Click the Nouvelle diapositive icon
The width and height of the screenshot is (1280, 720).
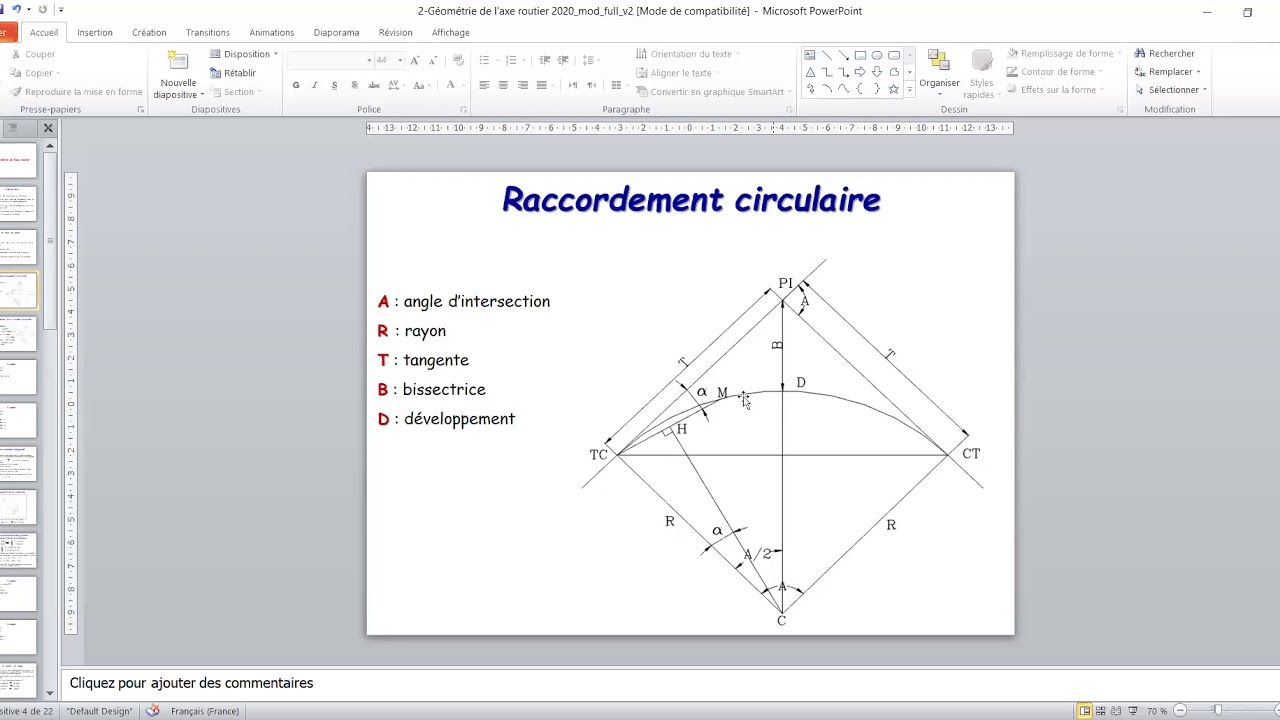[x=178, y=61]
